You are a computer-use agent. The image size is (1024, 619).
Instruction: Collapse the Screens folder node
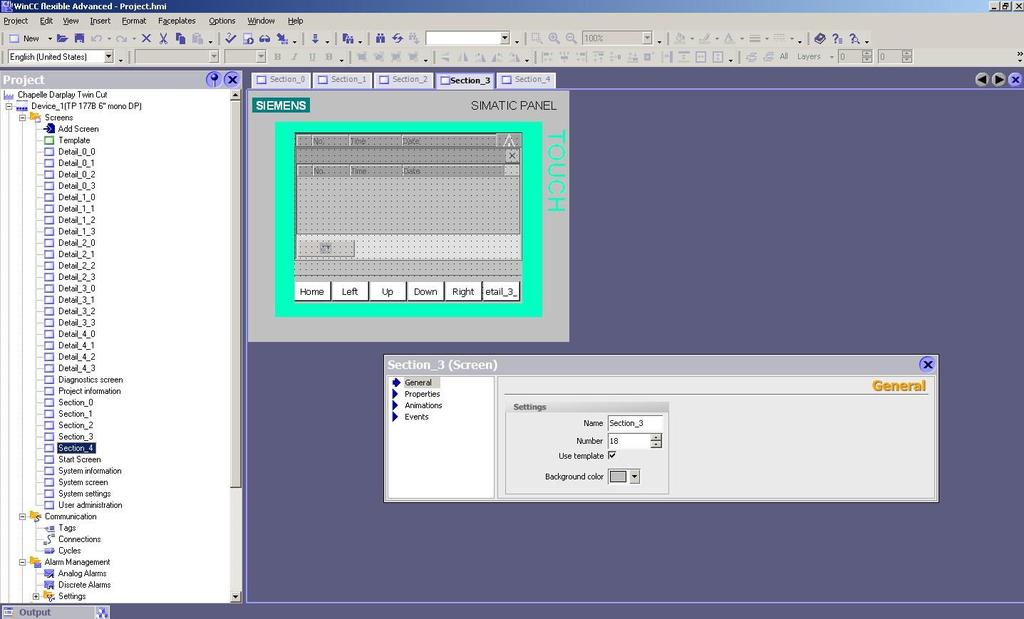22,118
